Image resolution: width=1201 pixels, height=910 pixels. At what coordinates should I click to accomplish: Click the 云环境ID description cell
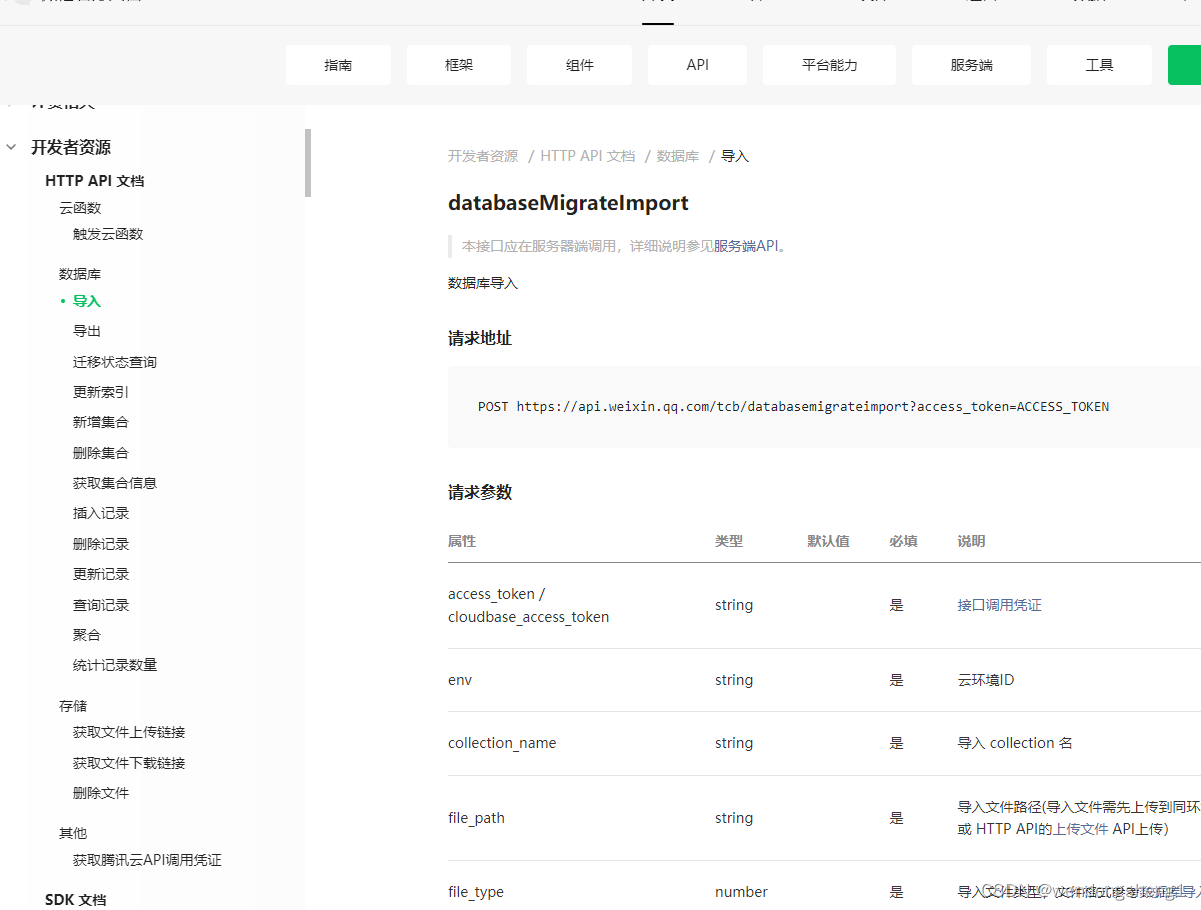(x=986, y=680)
